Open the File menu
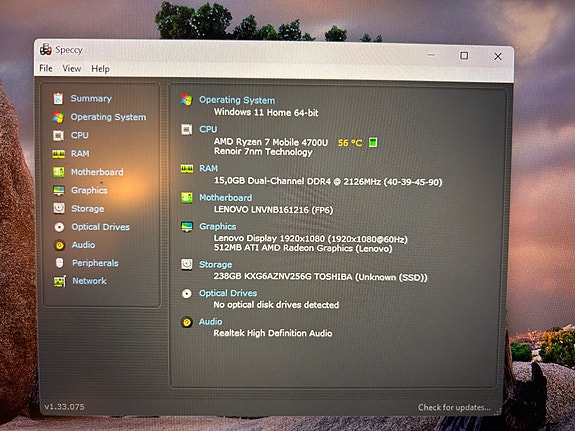 click(x=46, y=68)
